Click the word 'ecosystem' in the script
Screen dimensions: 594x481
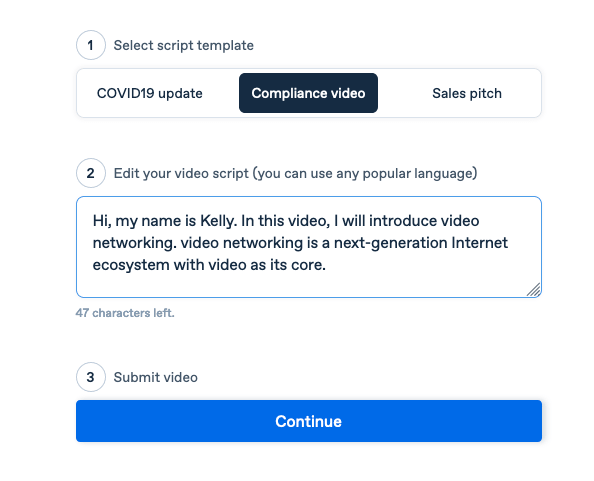(x=131, y=265)
